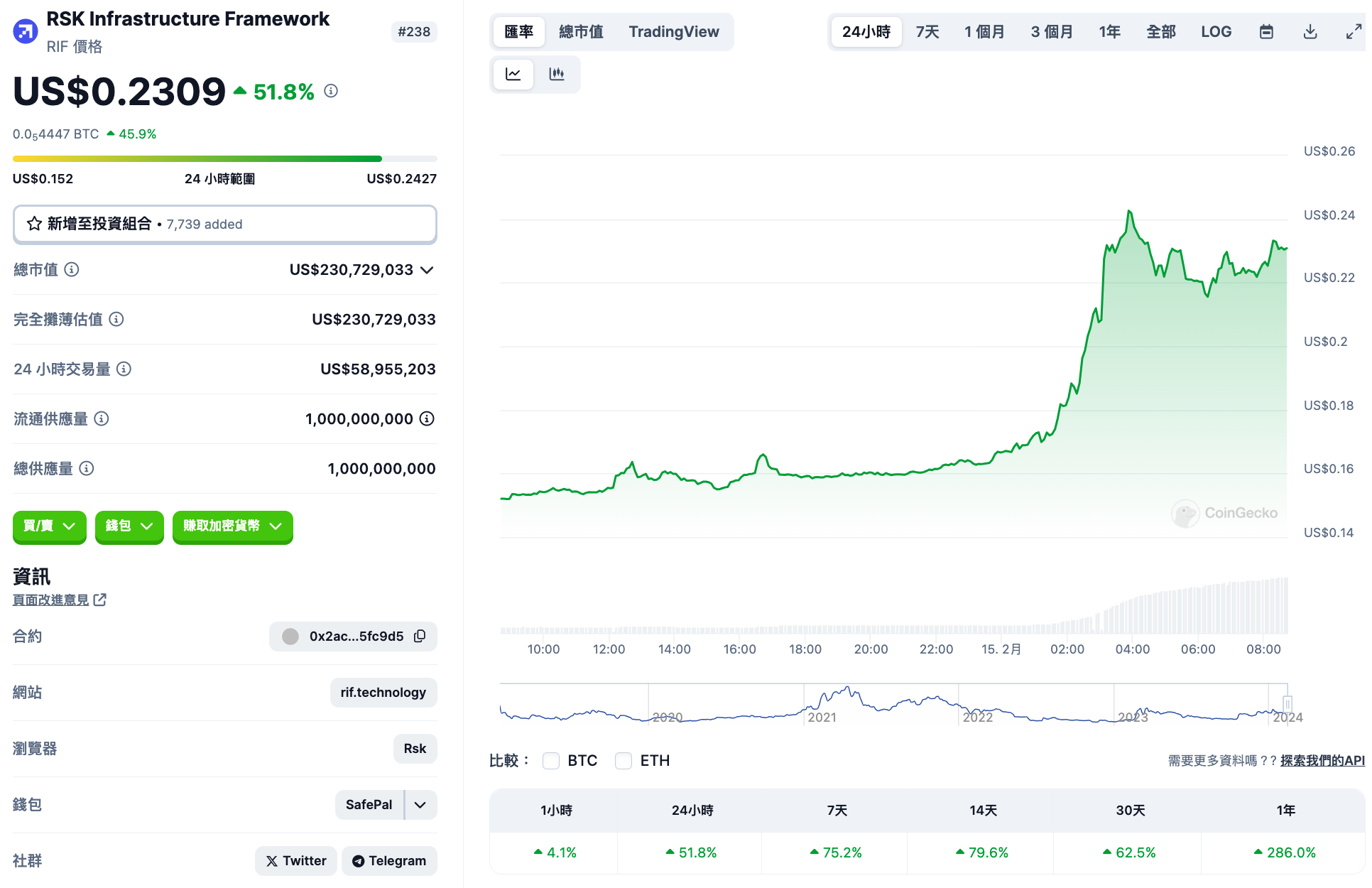The width and height of the screenshot is (1372, 888).
Task: Copy the contract address
Action: point(420,636)
